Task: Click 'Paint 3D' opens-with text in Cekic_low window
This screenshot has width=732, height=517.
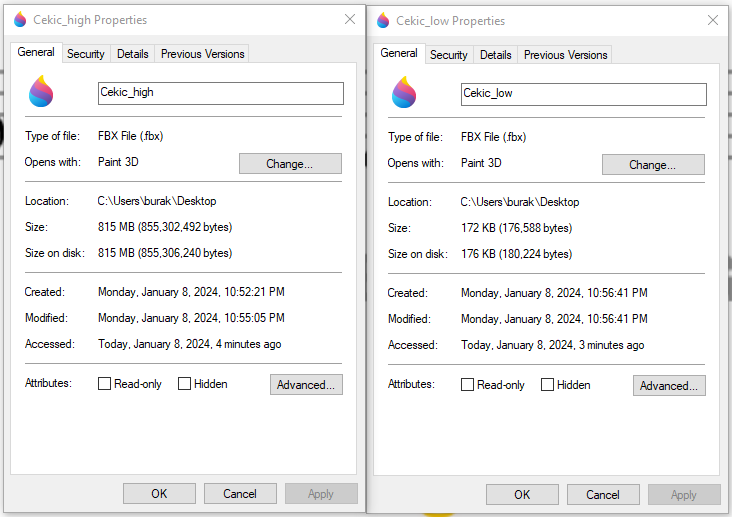Action: coord(481,163)
